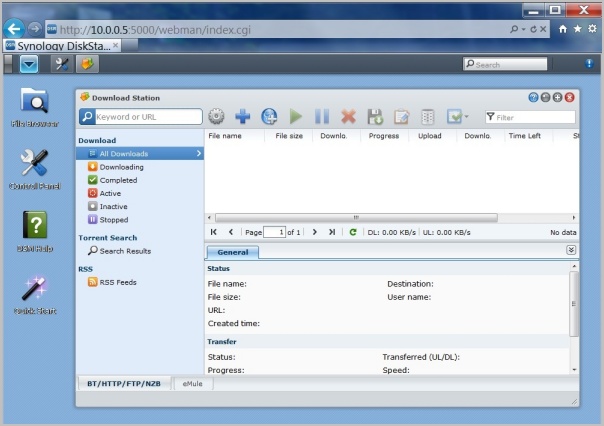Viewport: 604px width, 426px height.
Task: Open DSM main menu dropdown button
Action: [x=29, y=64]
